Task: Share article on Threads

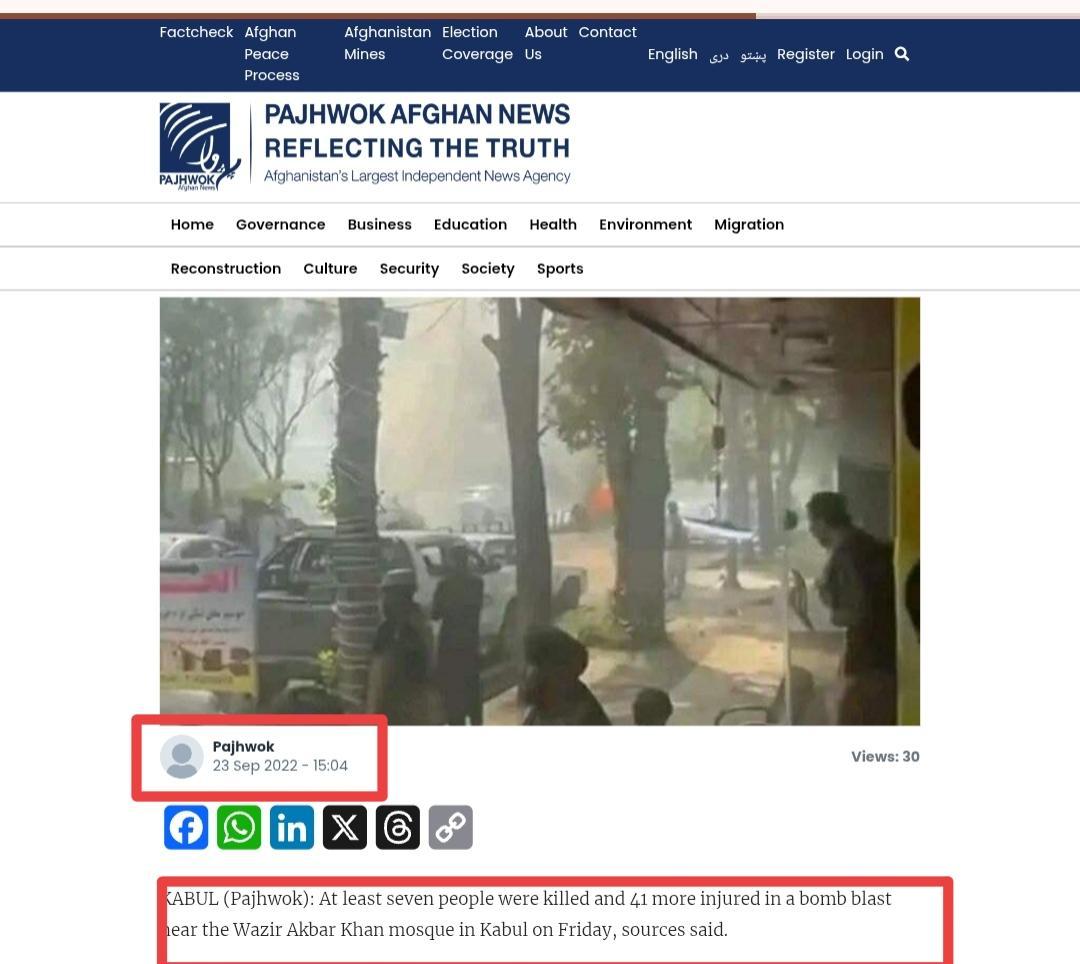Action: coord(397,827)
